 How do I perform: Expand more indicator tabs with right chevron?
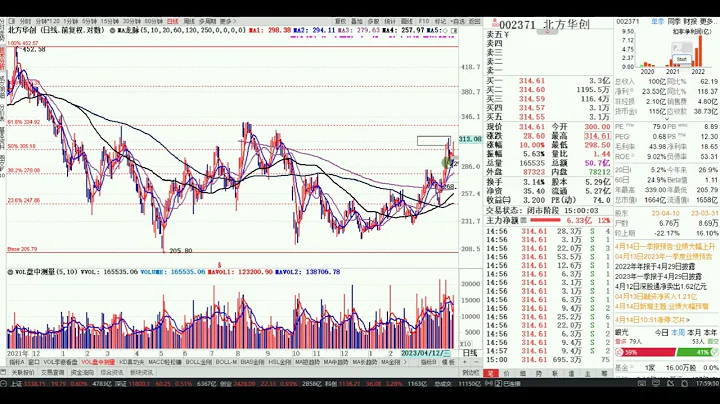tap(405, 362)
